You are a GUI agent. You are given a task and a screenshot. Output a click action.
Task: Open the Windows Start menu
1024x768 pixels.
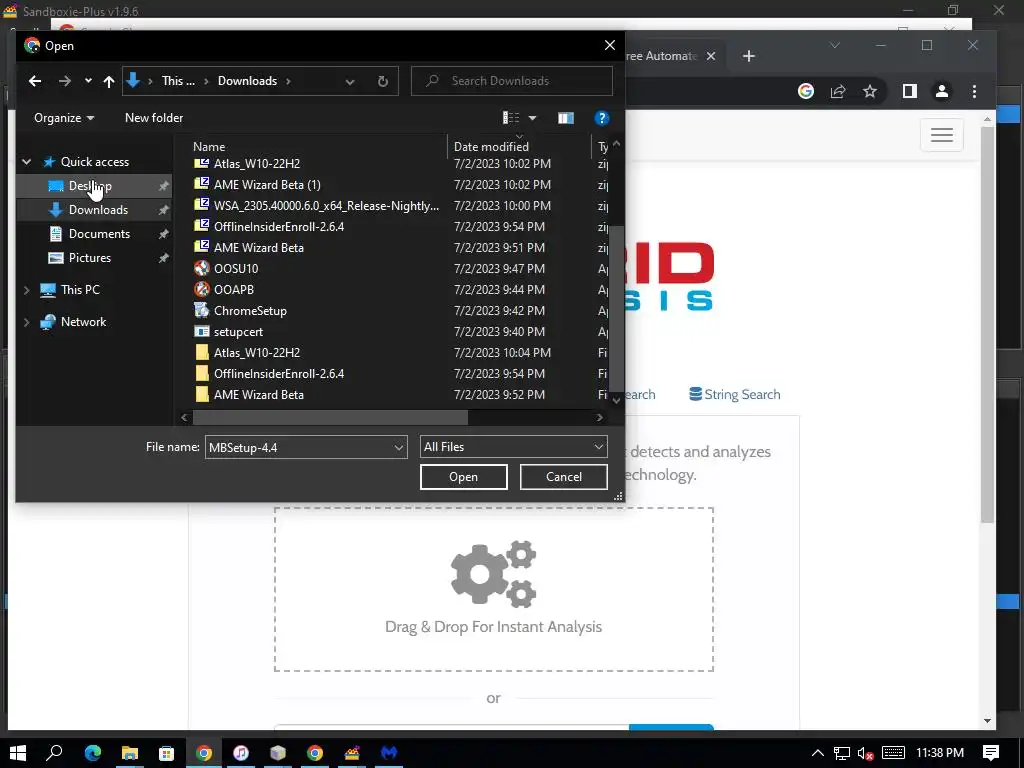(18, 753)
